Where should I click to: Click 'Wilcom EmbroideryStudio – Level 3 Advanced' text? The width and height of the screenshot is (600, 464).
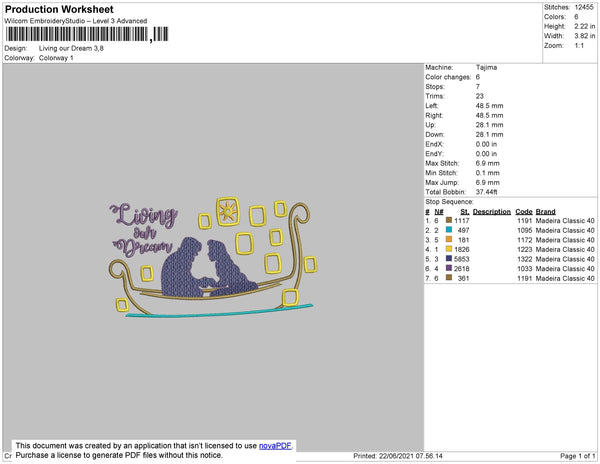point(76,21)
